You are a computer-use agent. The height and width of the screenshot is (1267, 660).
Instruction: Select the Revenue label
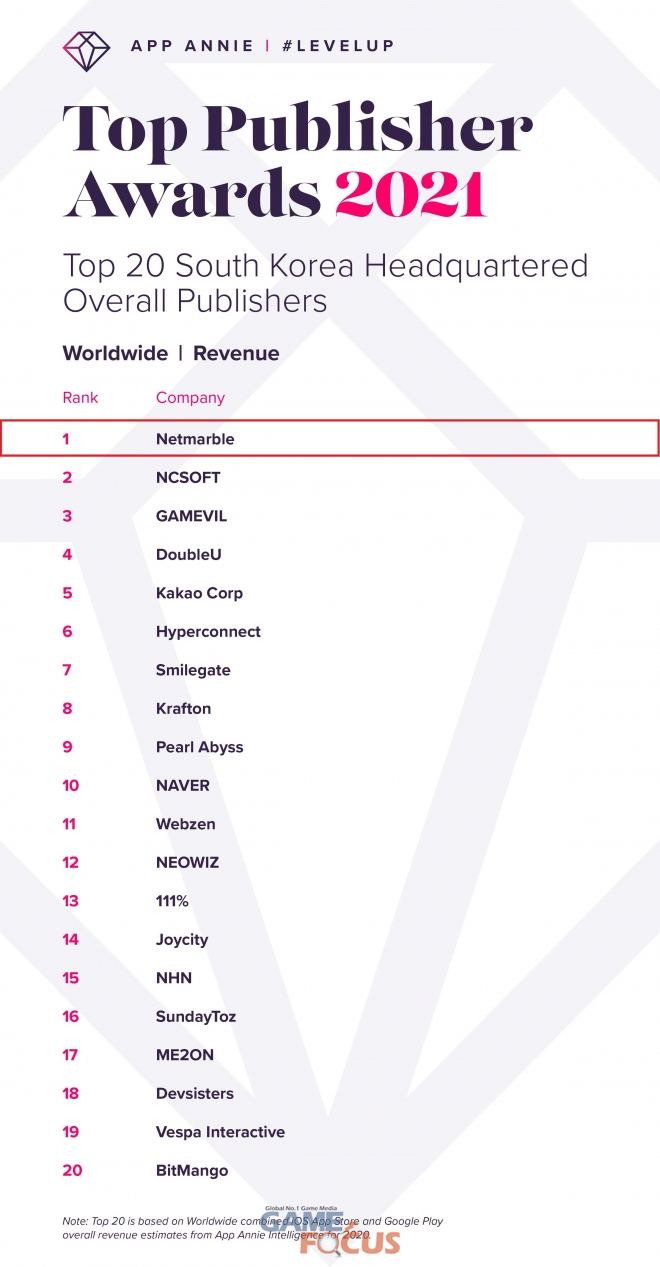(236, 353)
